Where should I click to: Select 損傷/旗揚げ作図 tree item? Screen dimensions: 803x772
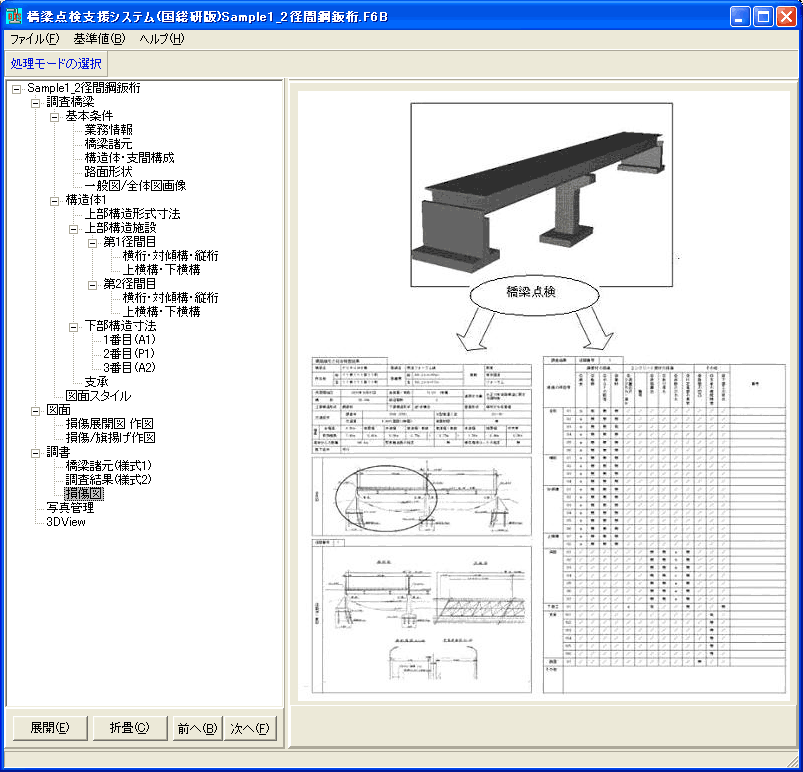point(111,437)
